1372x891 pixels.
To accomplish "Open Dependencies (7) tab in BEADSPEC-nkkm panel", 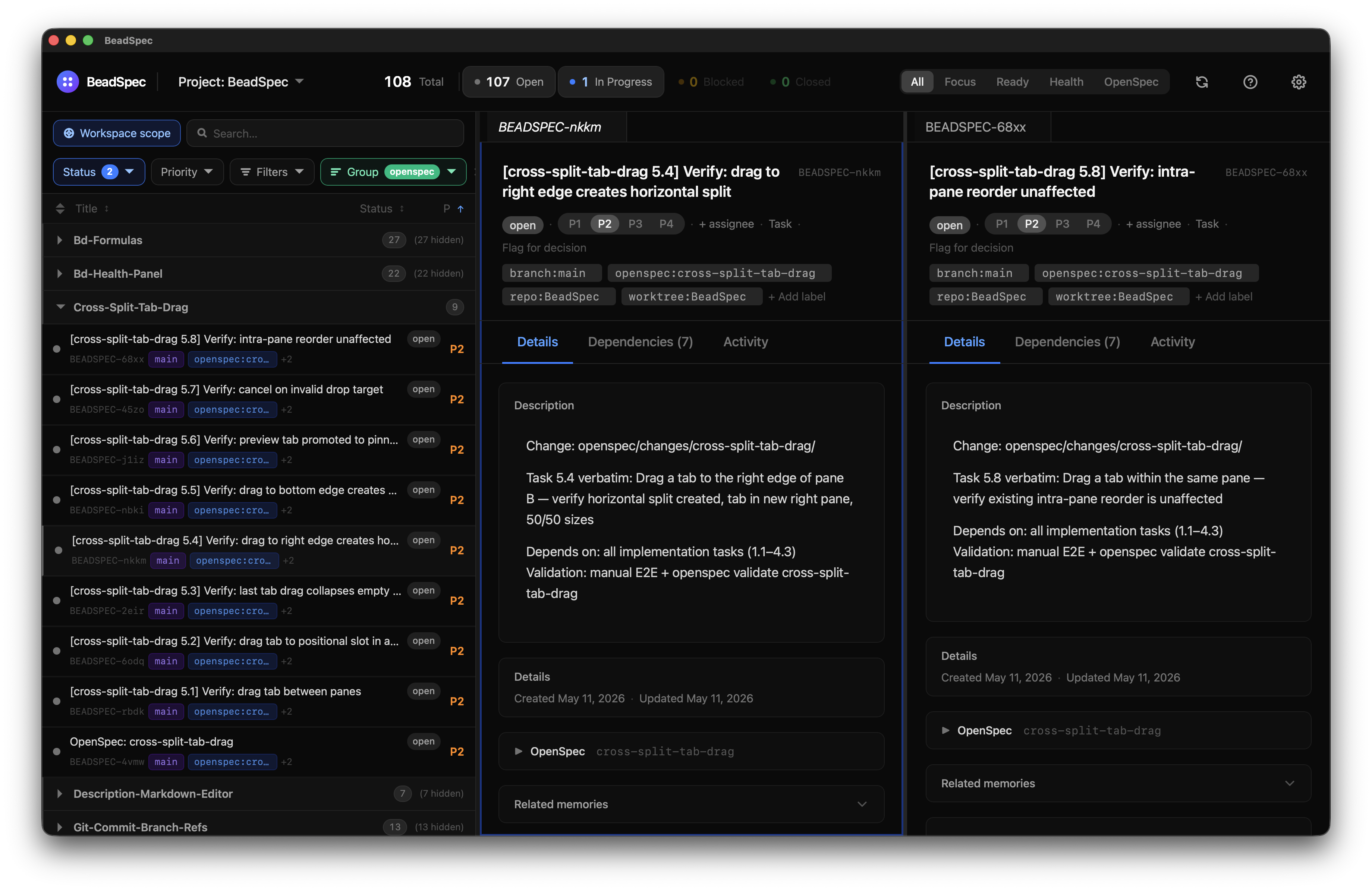I will 640,342.
